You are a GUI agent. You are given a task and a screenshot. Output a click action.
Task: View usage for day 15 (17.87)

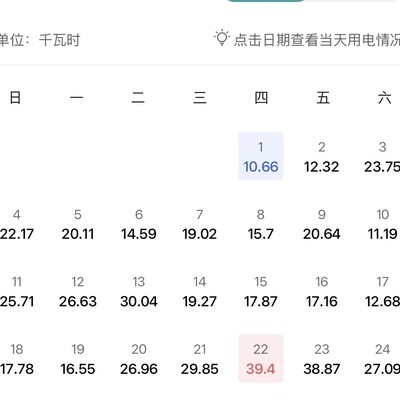(x=261, y=292)
